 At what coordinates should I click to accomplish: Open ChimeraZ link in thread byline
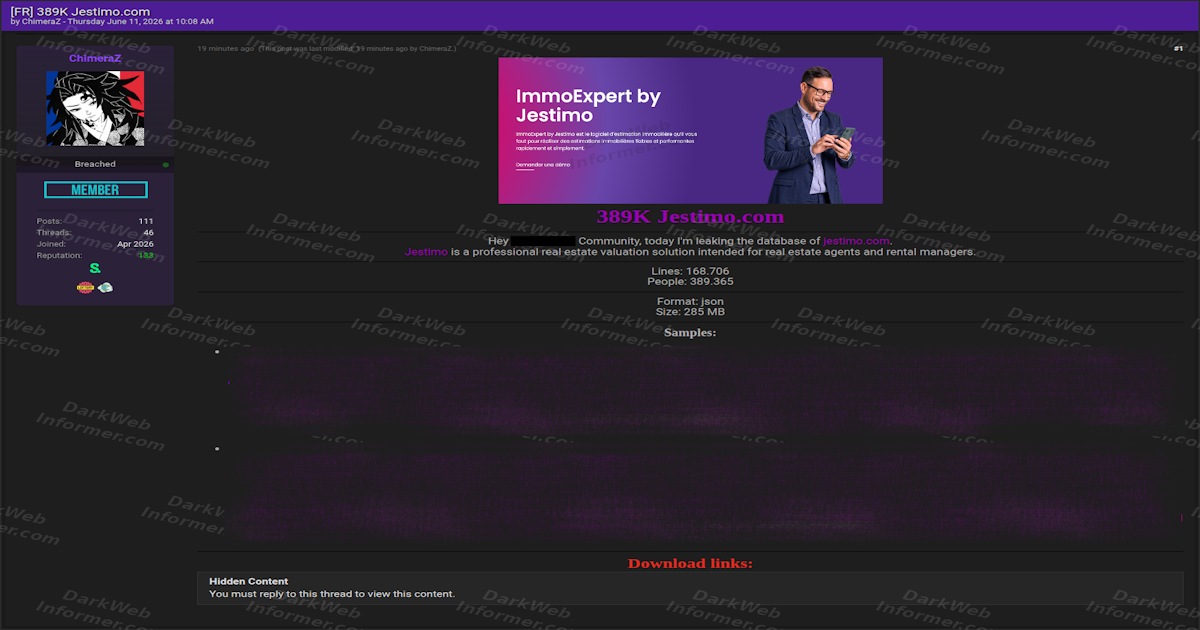point(42,21)
